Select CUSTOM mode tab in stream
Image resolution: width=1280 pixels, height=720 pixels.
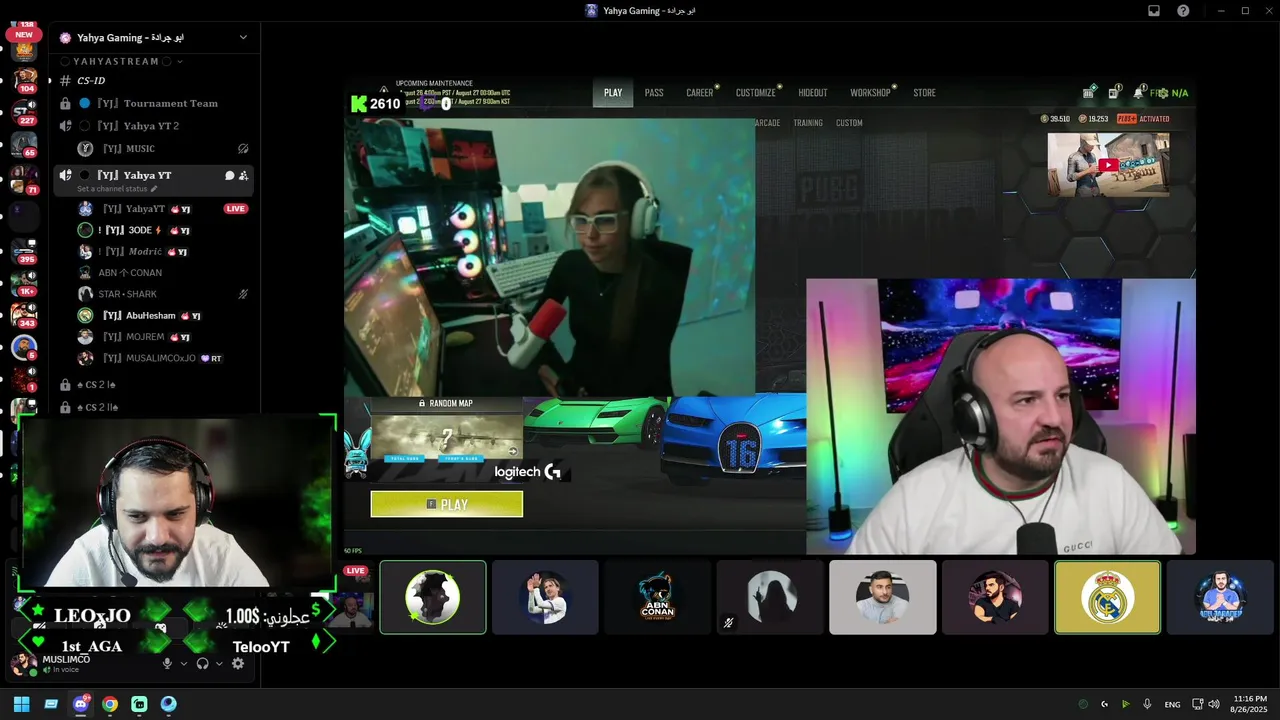pyautogui.click(x=849, y=123)
